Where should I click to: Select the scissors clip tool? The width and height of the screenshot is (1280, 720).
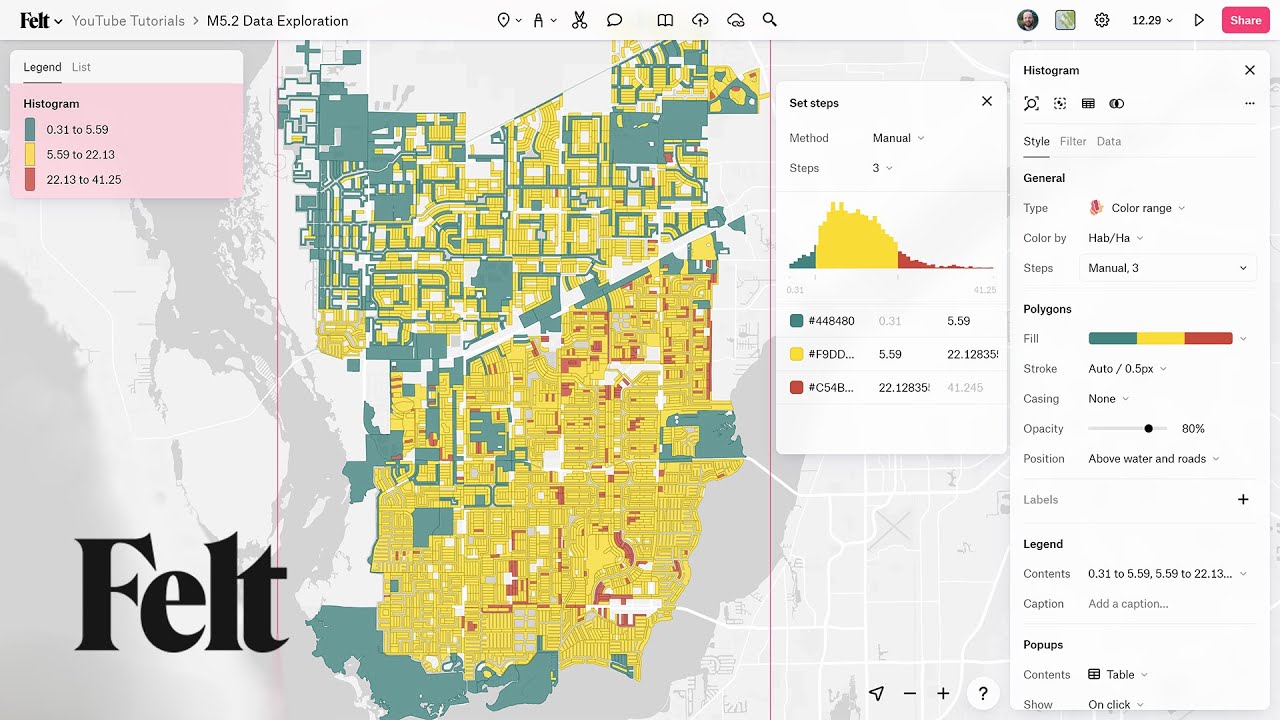coord(580,20)
